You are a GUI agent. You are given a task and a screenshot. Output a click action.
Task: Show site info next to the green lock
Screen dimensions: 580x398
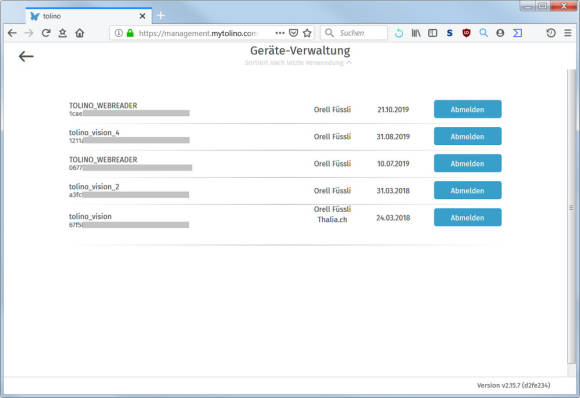tap(118, 33)
